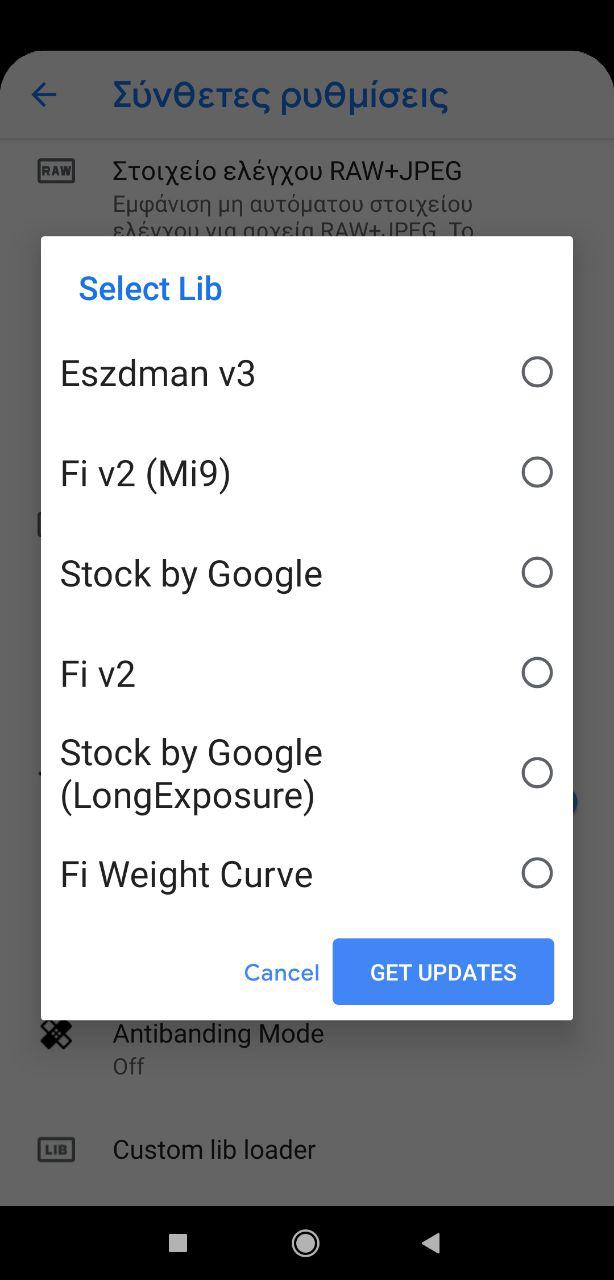Screen dimensions: 614x1280
Task: Tap the RAW icon beside RAW+JPEG setting
Action: 56,171
